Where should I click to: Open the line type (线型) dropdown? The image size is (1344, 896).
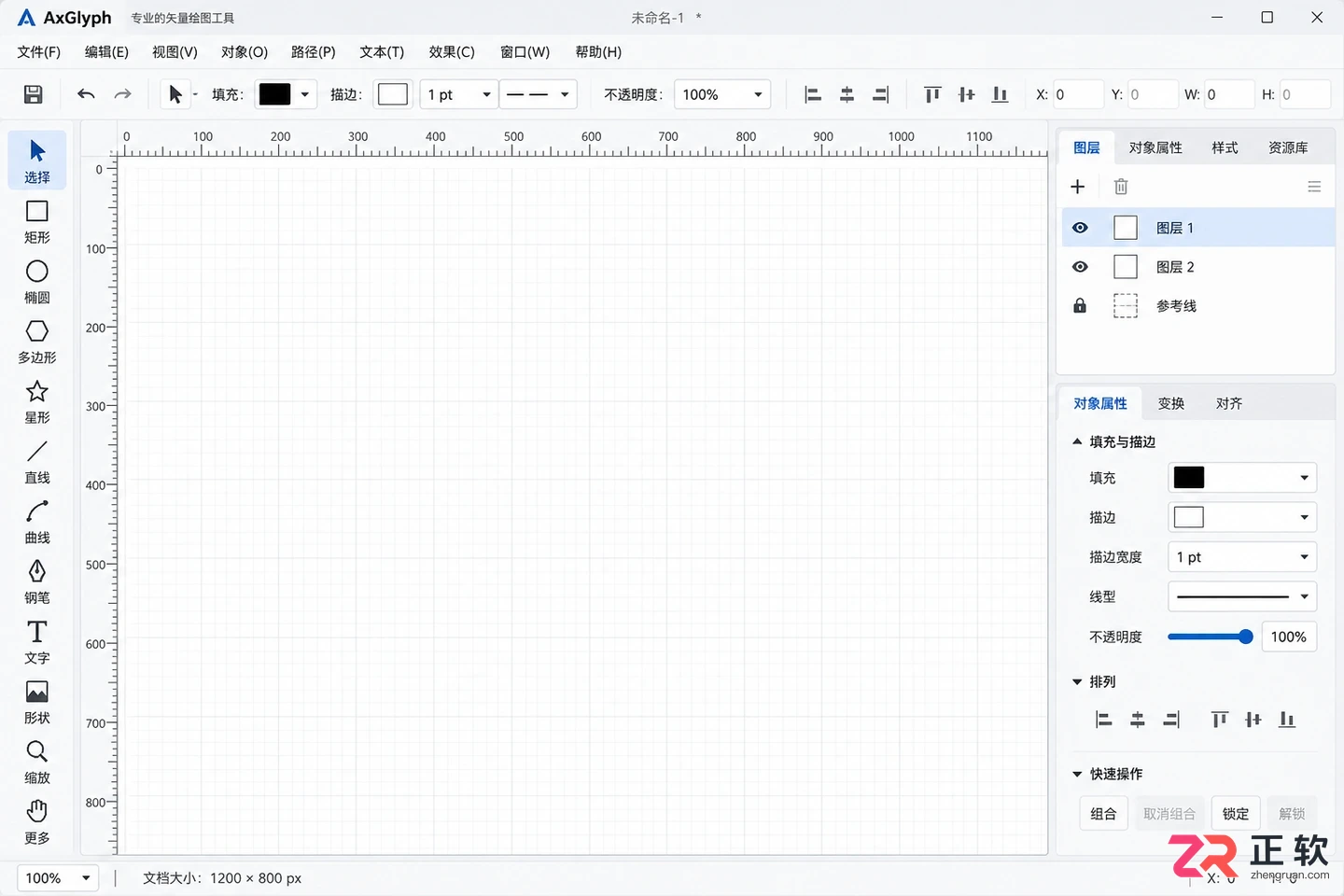1242,596
